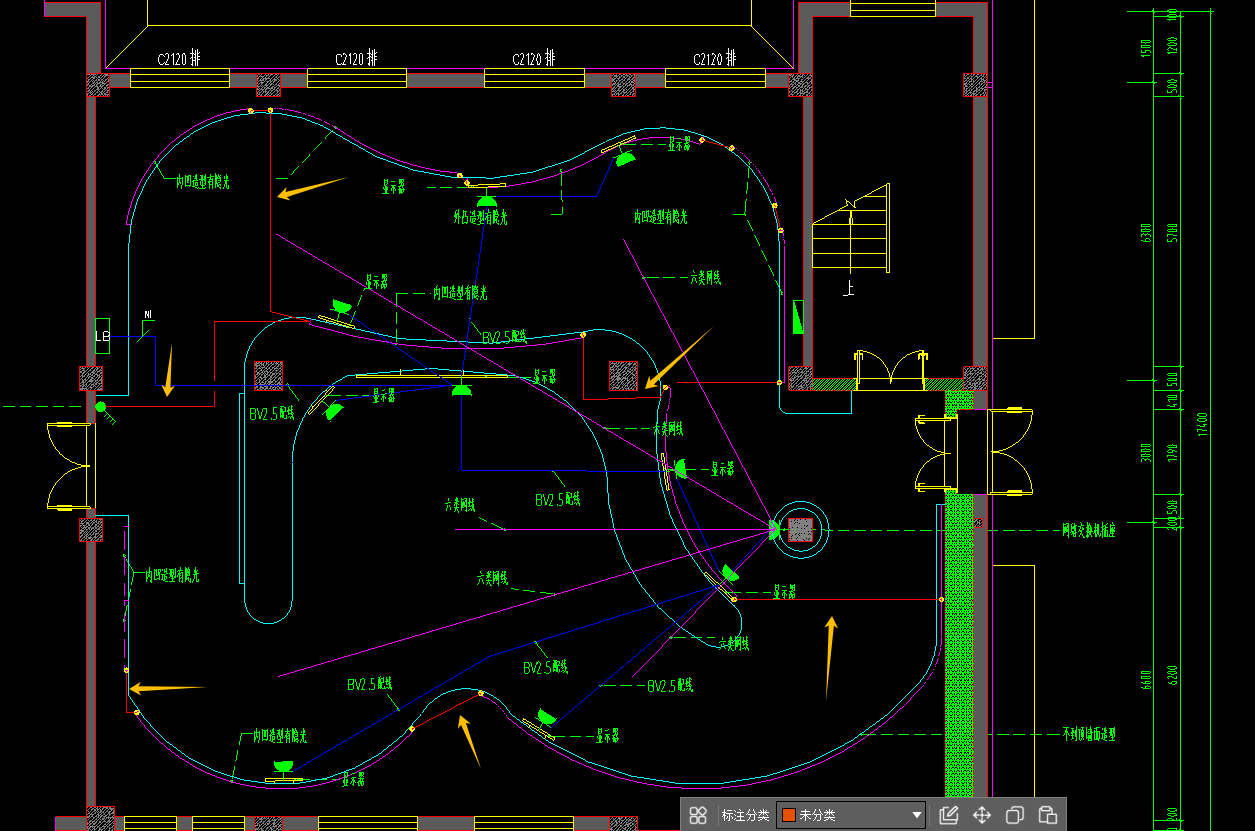
Task: Click the paste icon in annotation toolbar
Action: [x=1047, y=815]
